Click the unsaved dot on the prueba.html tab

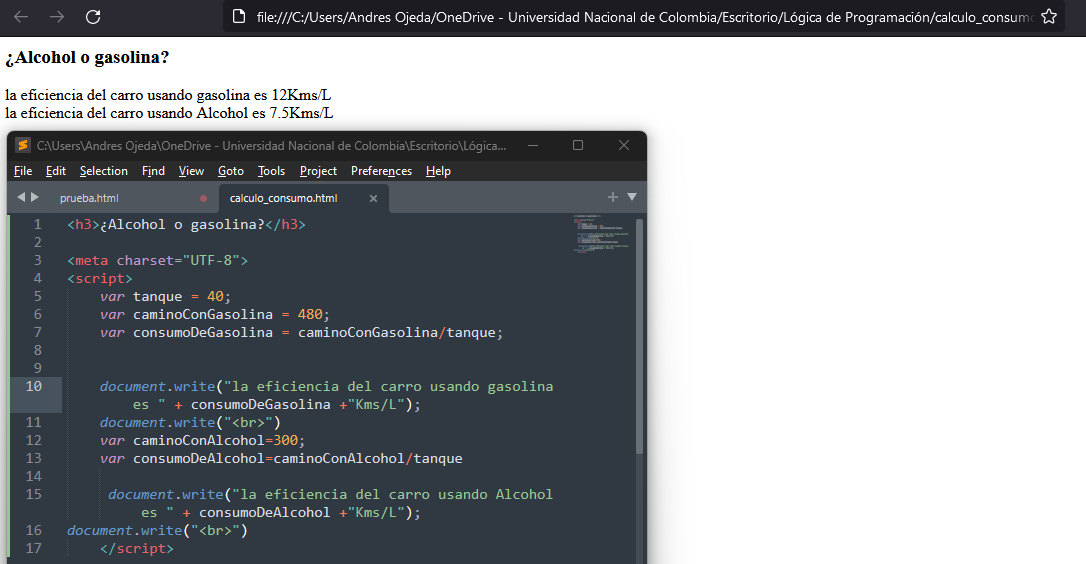coord(203,198)
